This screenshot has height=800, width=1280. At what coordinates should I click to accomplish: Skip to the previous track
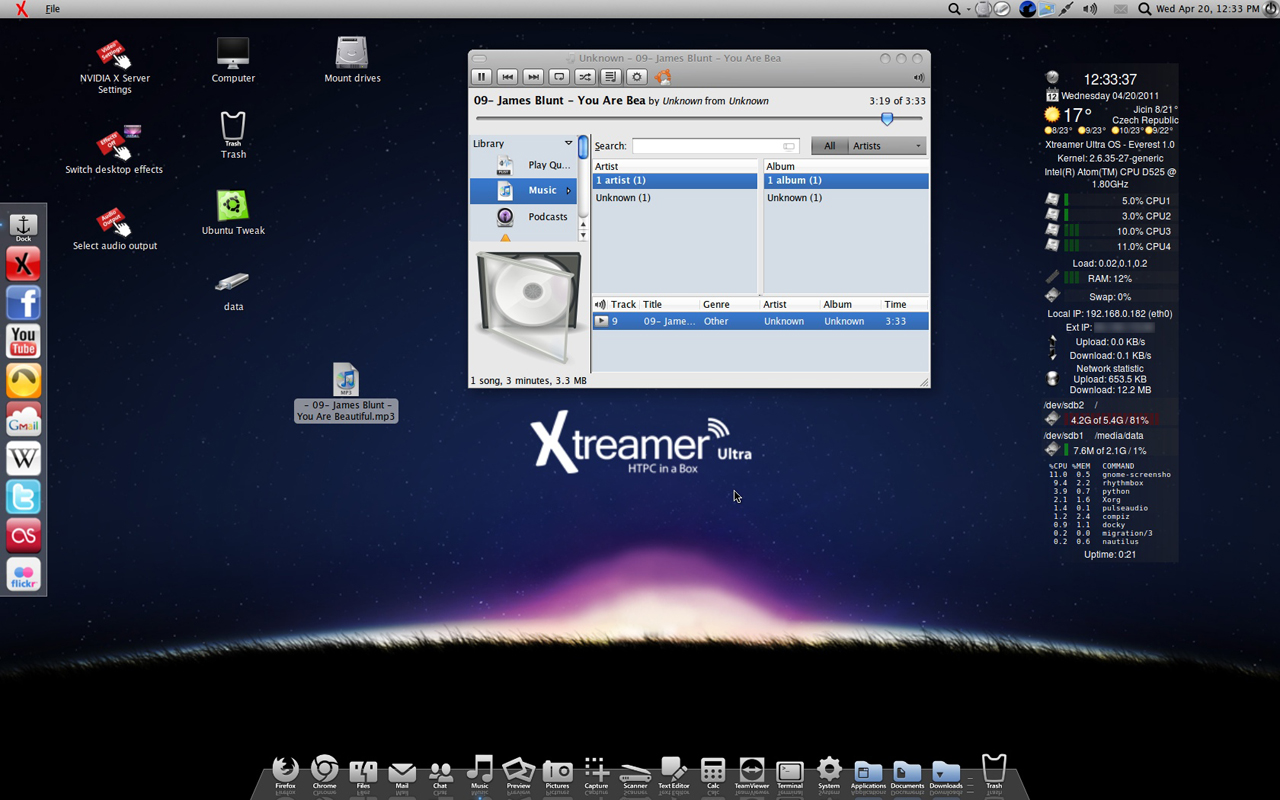coord(507,77)
